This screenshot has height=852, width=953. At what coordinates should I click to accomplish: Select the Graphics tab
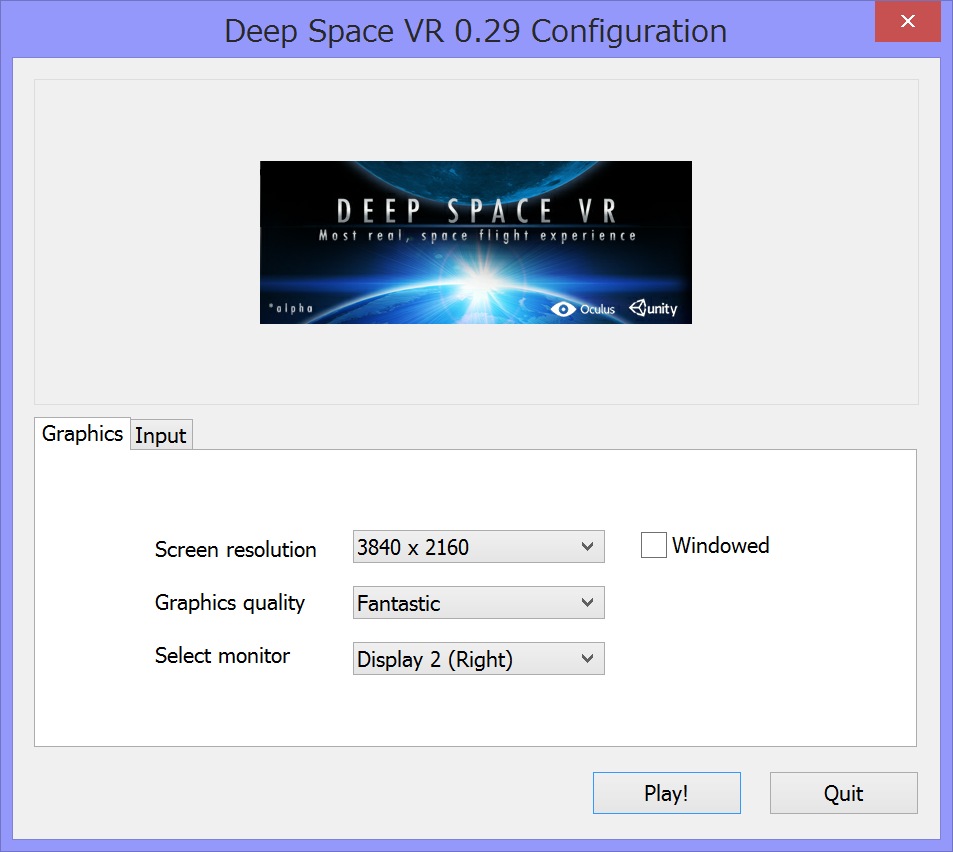[x=82, y=433]
